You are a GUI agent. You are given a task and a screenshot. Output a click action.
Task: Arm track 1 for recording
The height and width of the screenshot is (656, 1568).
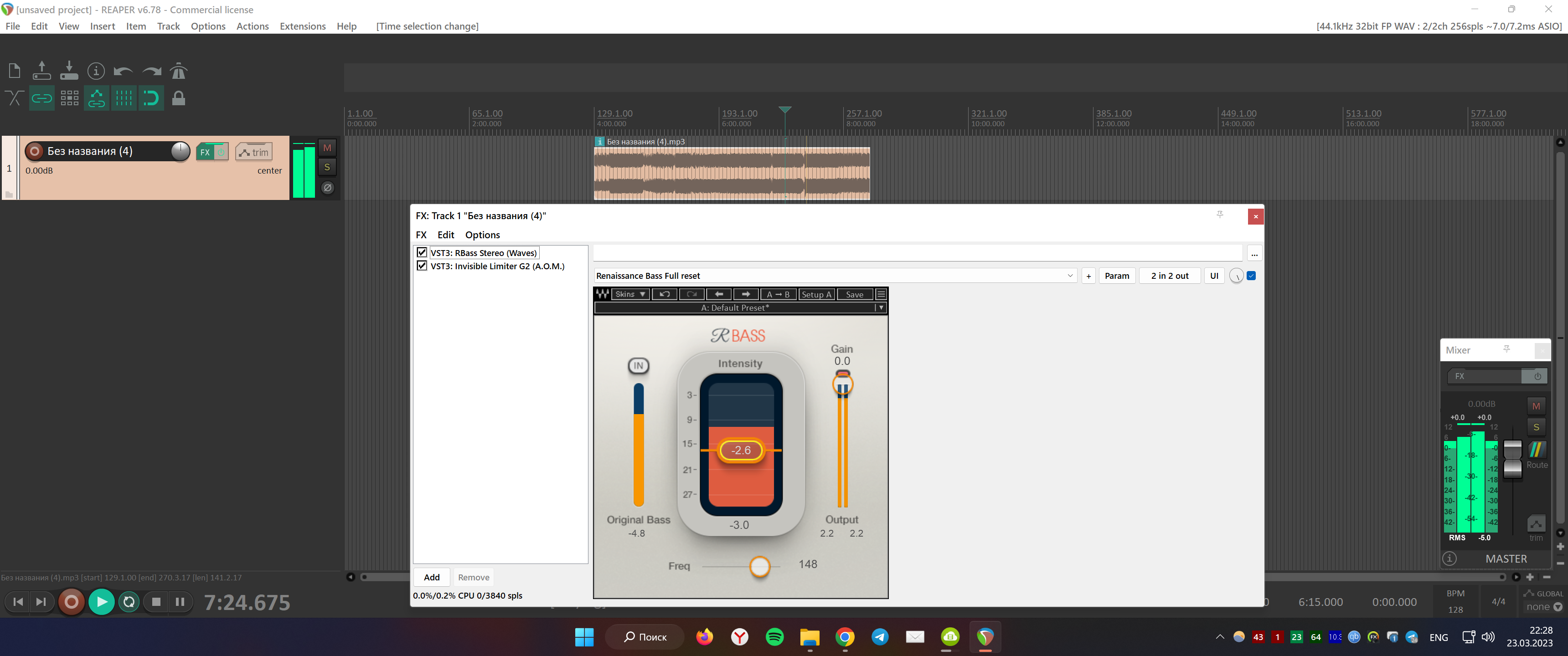click(35, 151)
